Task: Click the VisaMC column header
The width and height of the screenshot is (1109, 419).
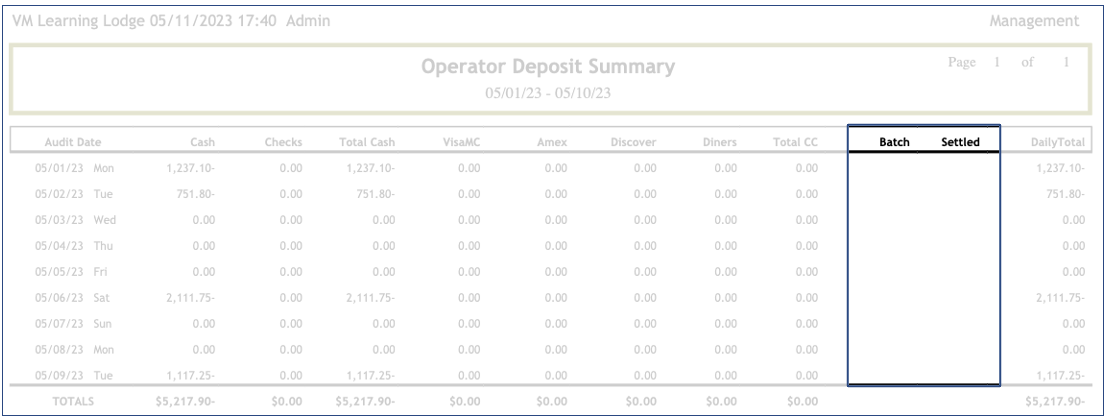Action: click(462, 143)
